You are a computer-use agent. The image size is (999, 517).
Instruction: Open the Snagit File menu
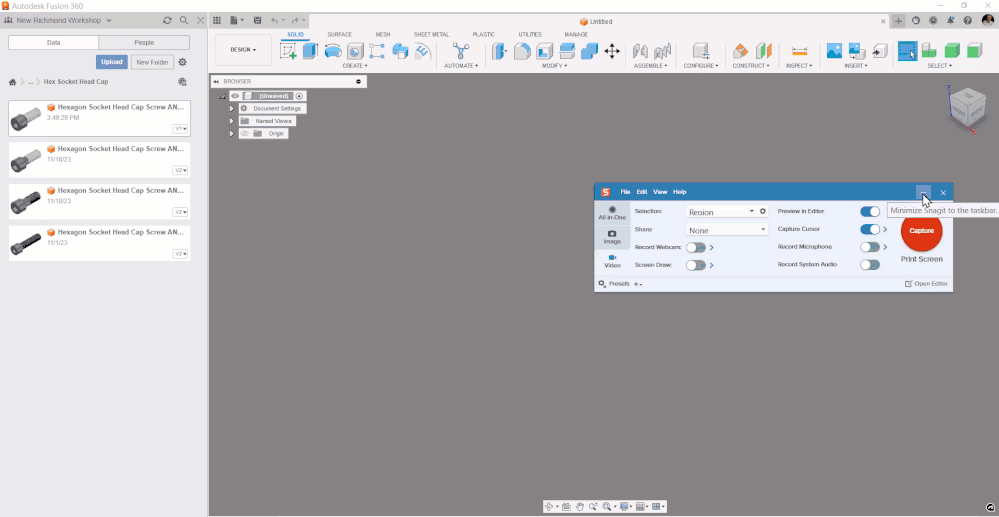[626, 192]
